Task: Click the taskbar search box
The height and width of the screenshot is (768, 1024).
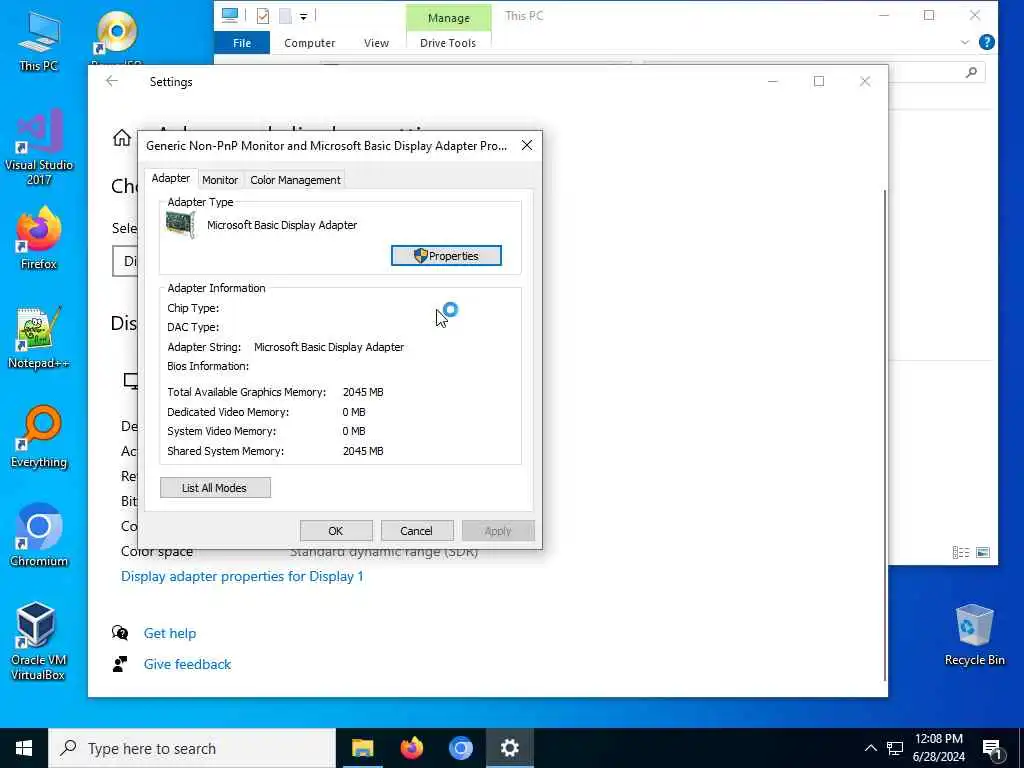Action: [192, 748]
